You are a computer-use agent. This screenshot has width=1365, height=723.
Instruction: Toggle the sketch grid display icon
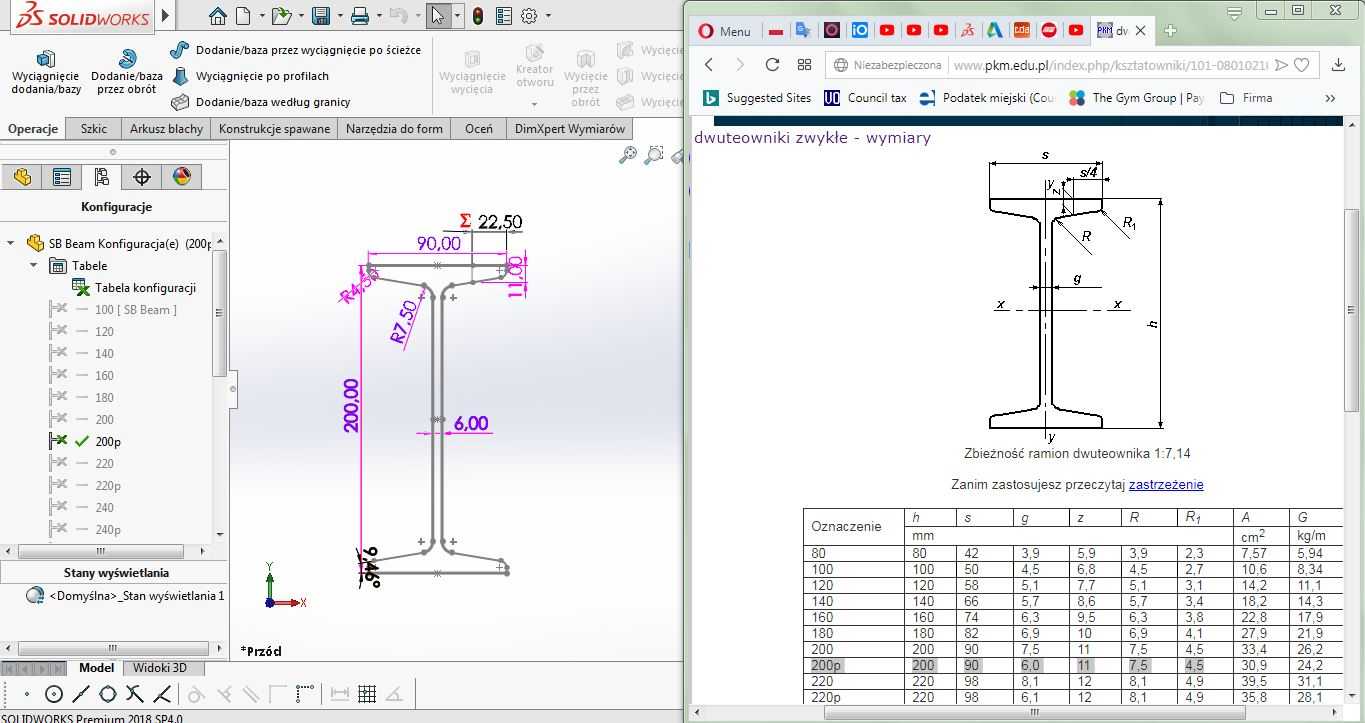(367, 694)
